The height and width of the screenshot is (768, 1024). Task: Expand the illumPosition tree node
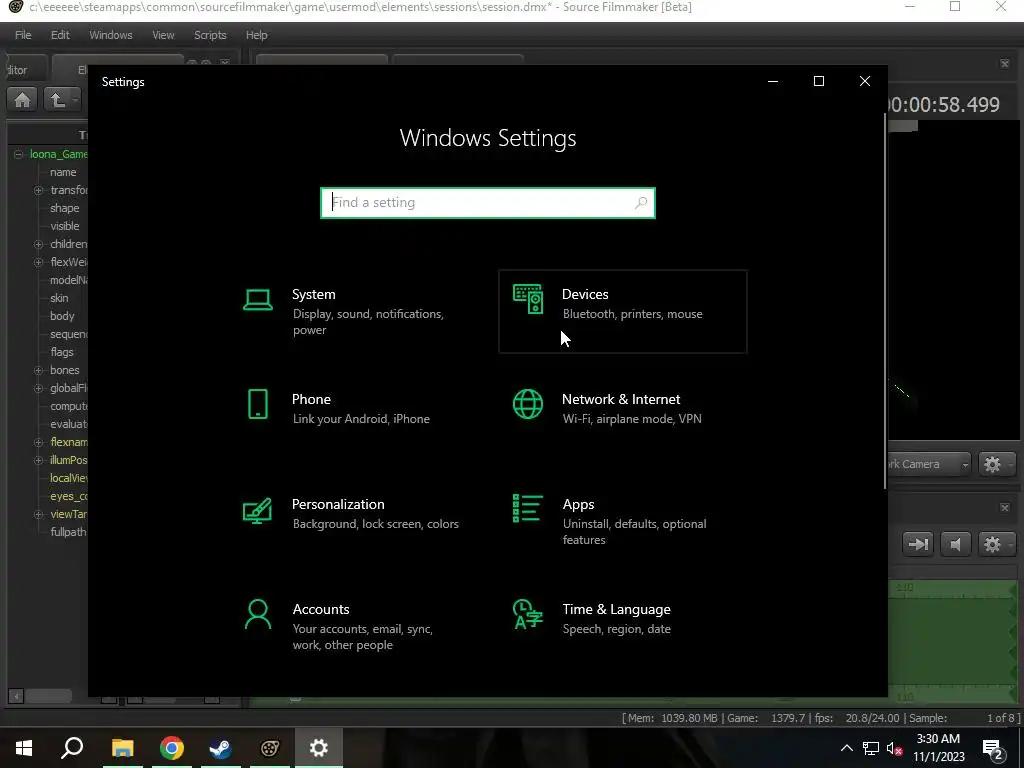[39, 460]
